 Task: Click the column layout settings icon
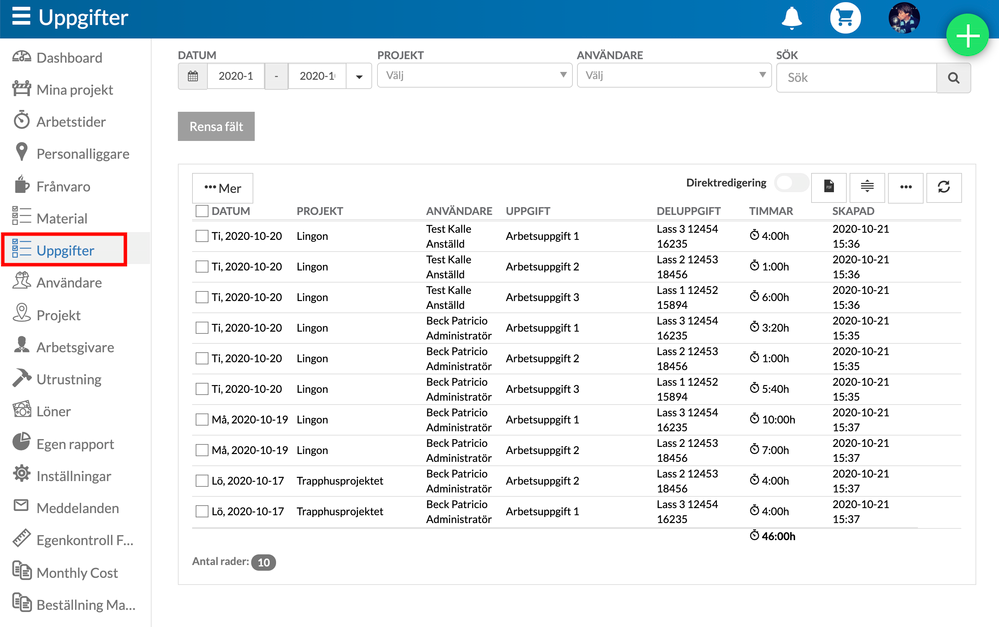click(867, 187)
